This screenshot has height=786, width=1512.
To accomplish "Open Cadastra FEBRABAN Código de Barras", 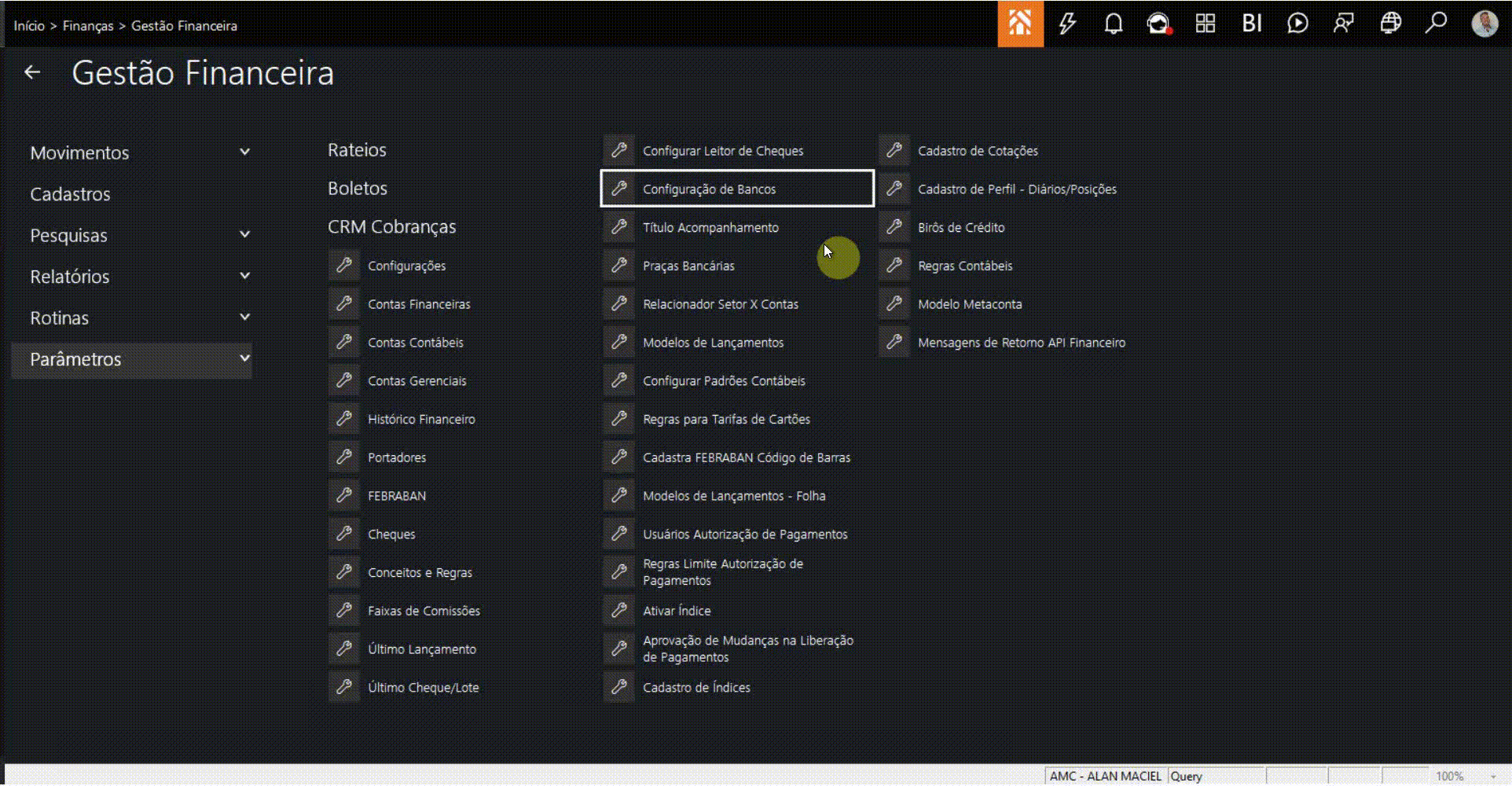I will [x=747, y=457].
